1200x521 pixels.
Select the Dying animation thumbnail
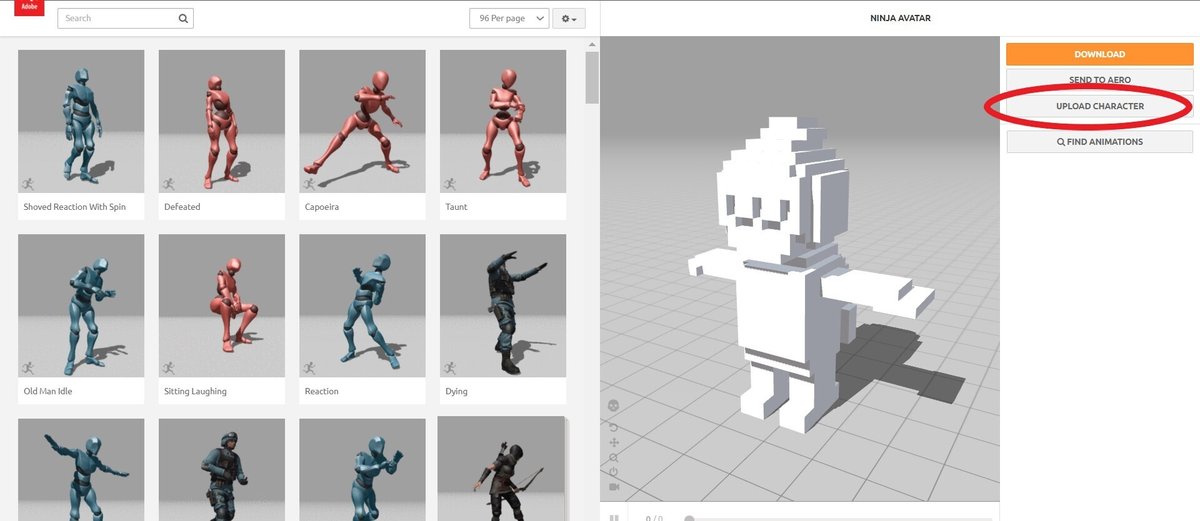tap(503, 306)
